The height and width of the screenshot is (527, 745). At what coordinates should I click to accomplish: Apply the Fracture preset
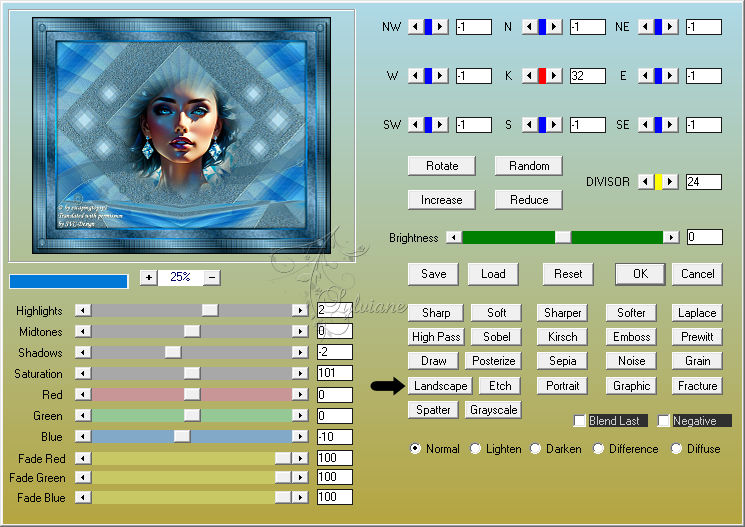click(x=697, y=385)
